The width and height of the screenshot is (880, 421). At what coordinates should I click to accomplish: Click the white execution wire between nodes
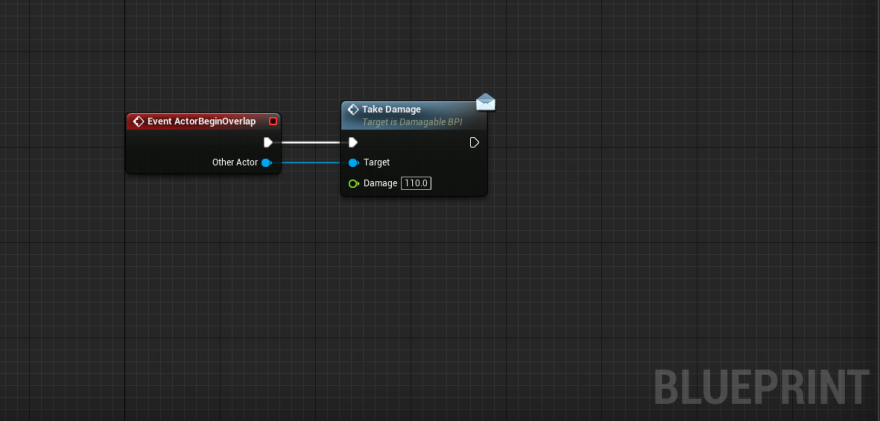tap(309, 142)
